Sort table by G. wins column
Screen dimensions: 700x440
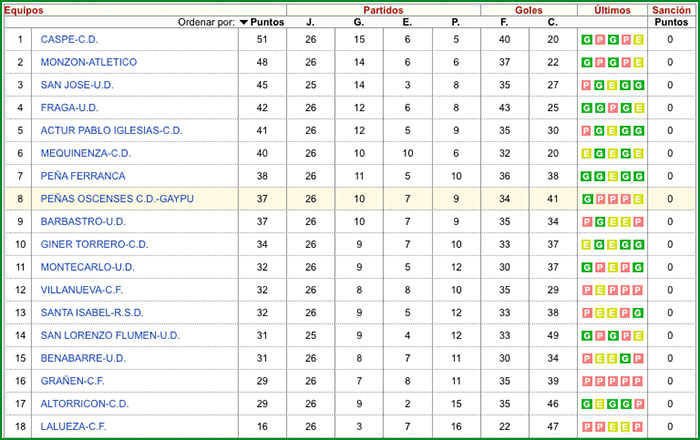359,21
